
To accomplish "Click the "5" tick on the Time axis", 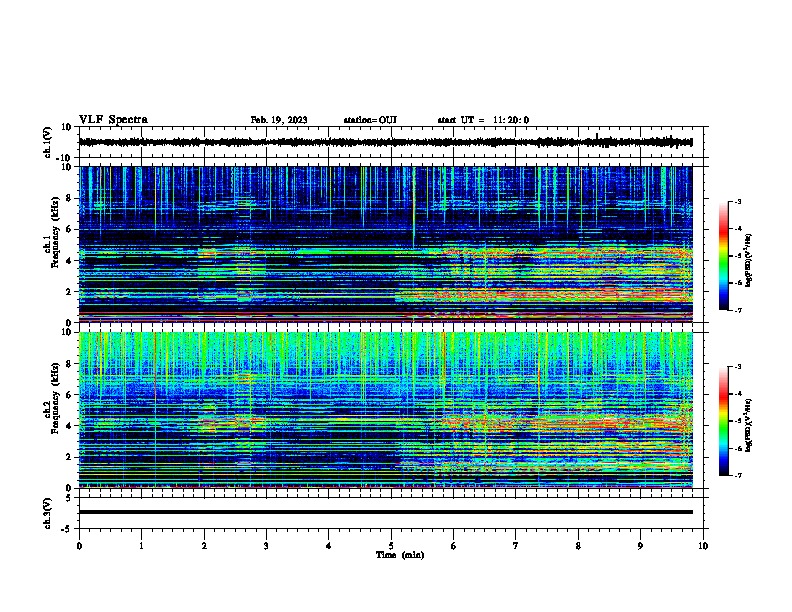I will click(391, 546).
